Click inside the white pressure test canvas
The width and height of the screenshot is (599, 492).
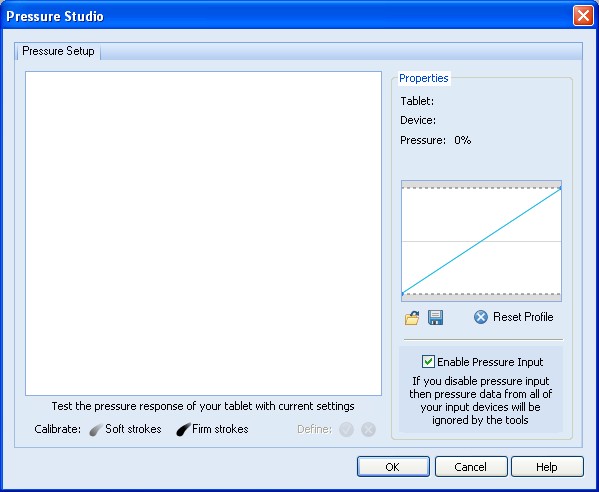(x=203, y=233)
